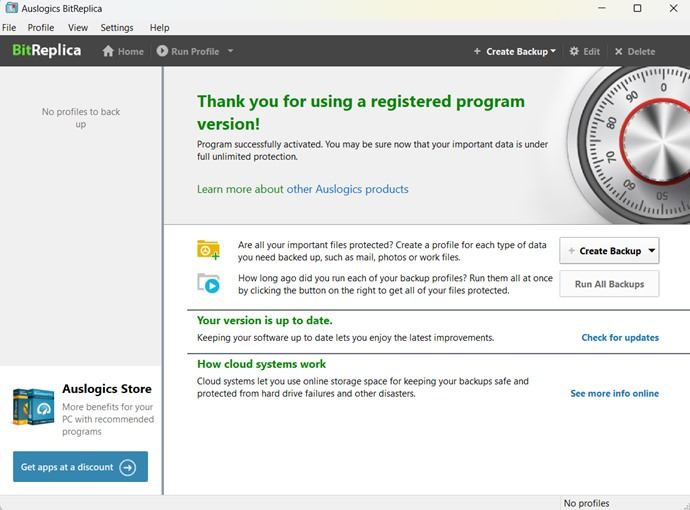Image resolution: width=690 pixels, height=510 pixels.
Task: Click the Auslogics Store heading
Action: [107, 389]
